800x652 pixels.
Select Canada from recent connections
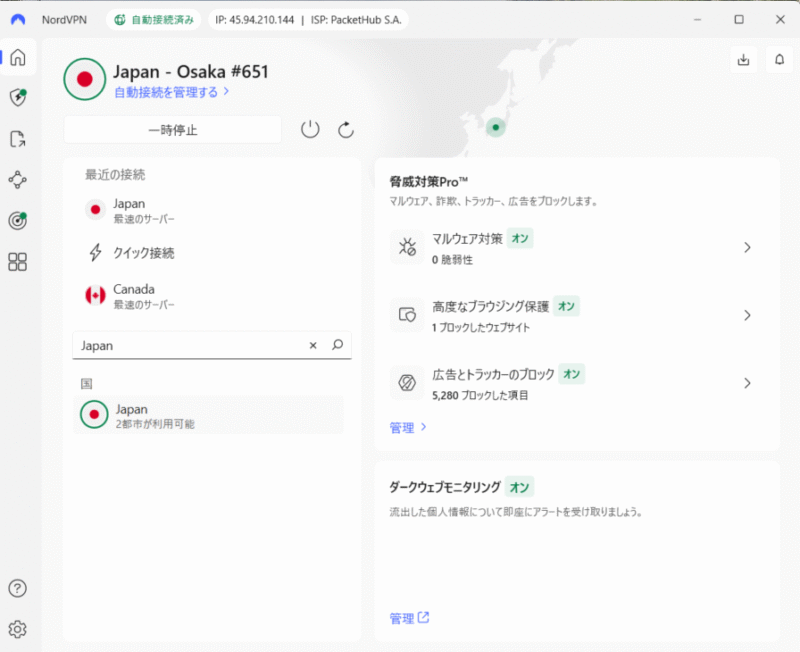pyautogui.click(x=135, y=295)
